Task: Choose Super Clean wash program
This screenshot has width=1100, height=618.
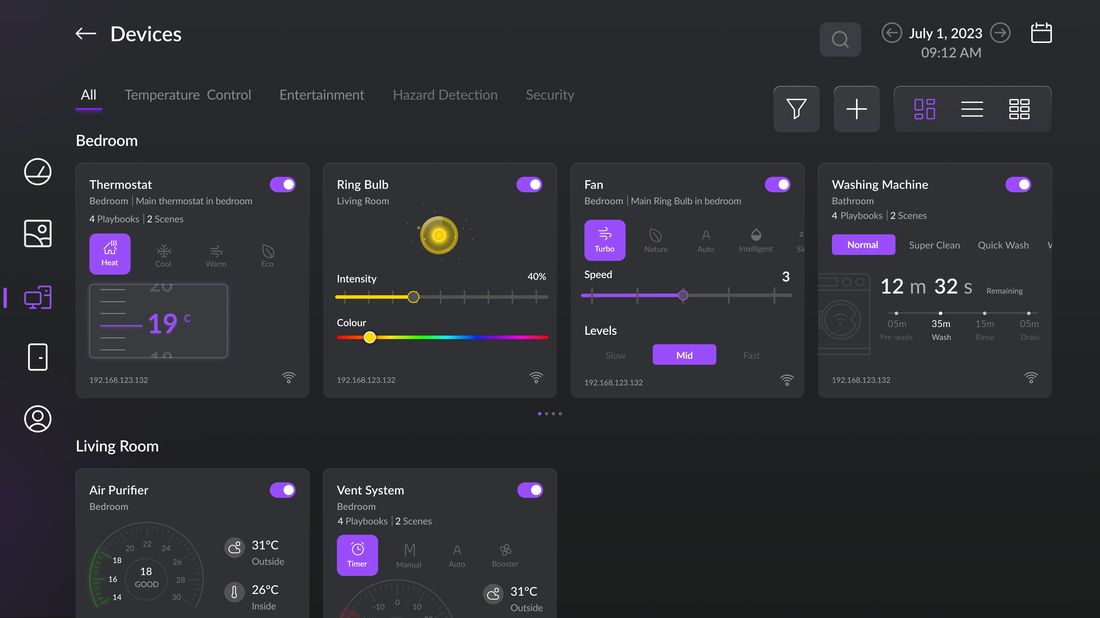Action: (934, 245)
